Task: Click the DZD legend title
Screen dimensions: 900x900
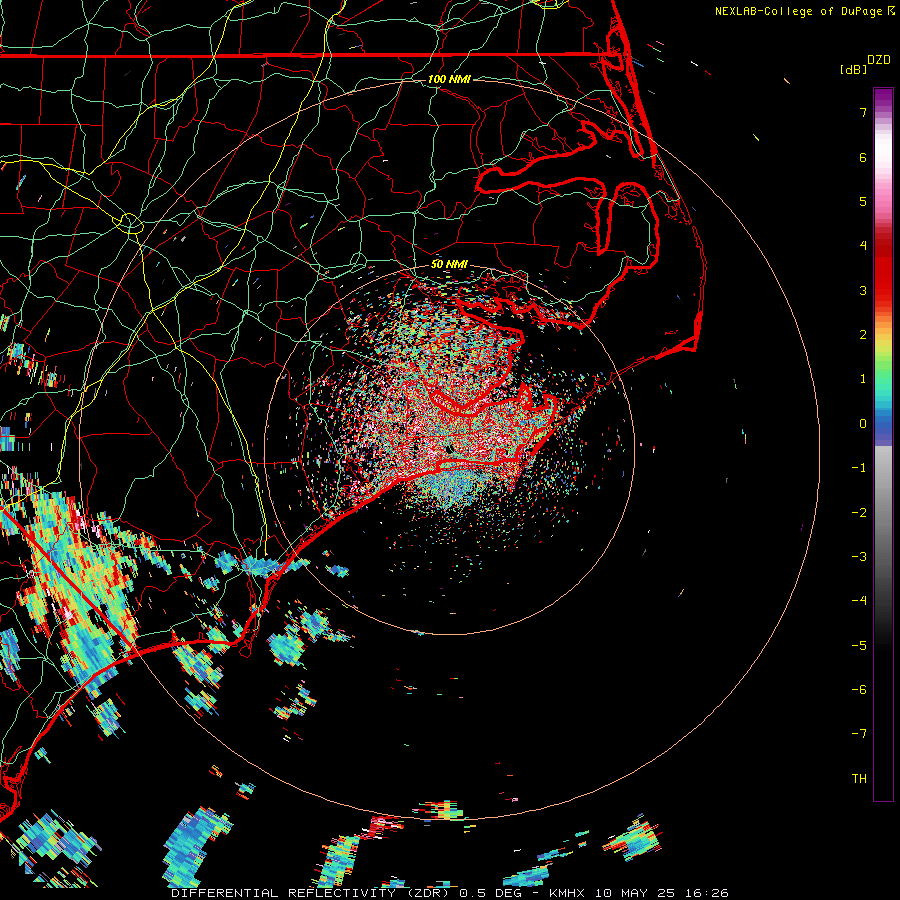Action: (x=879, y=60)
